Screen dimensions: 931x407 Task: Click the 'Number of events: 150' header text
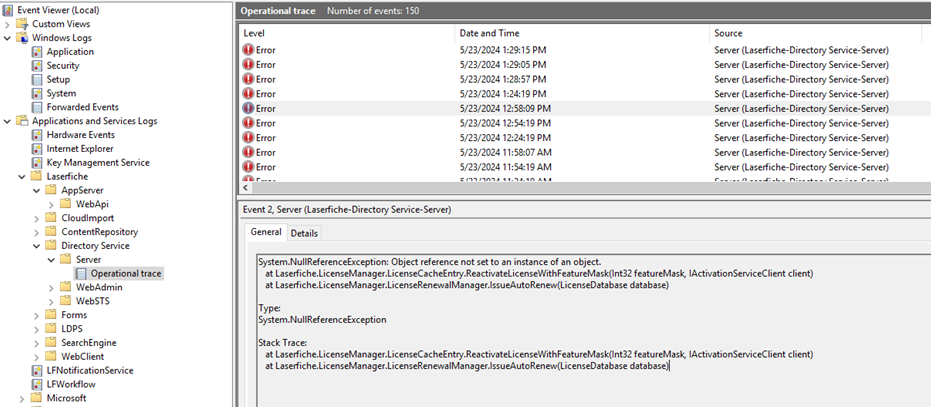(373, 11)
